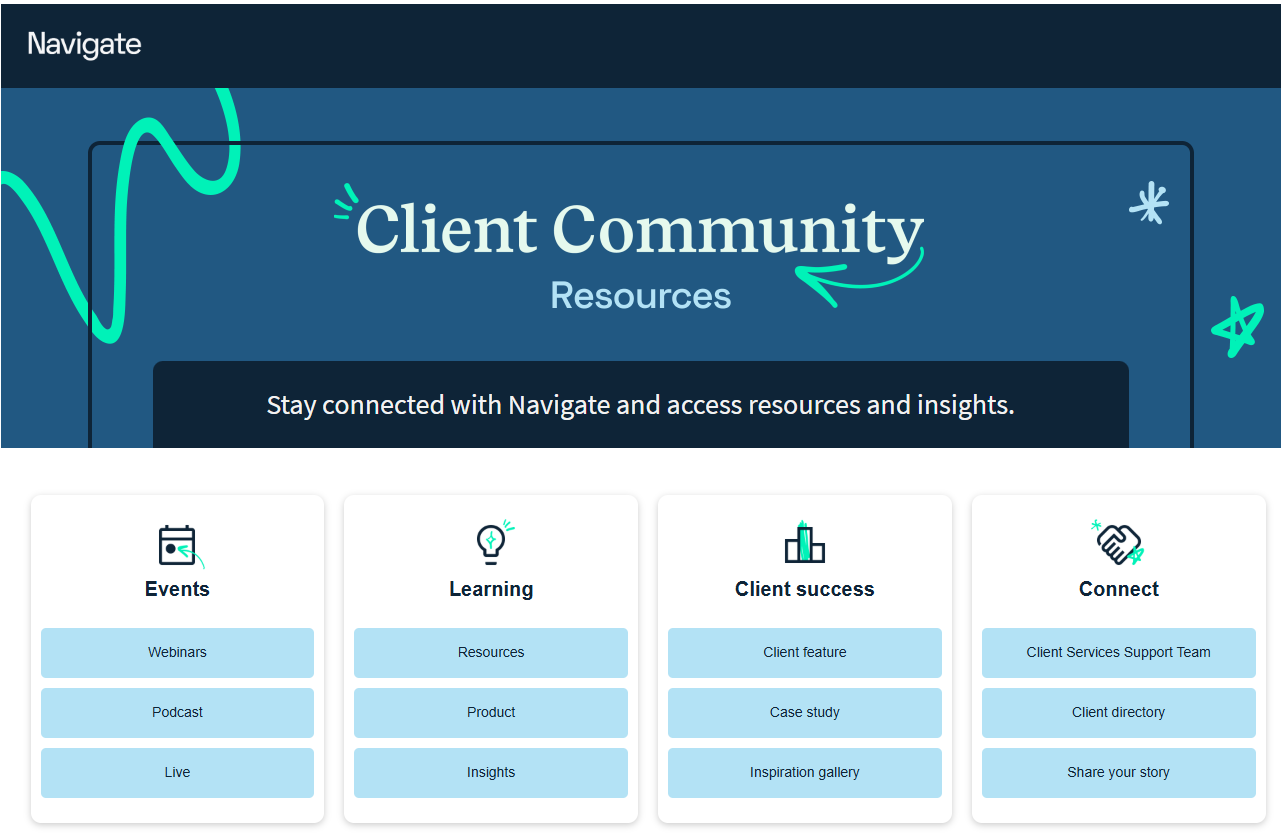Viewport: 1282px width, 838px height.
Task: Click the Connect handshake icon
Action: click(1118, 544)
